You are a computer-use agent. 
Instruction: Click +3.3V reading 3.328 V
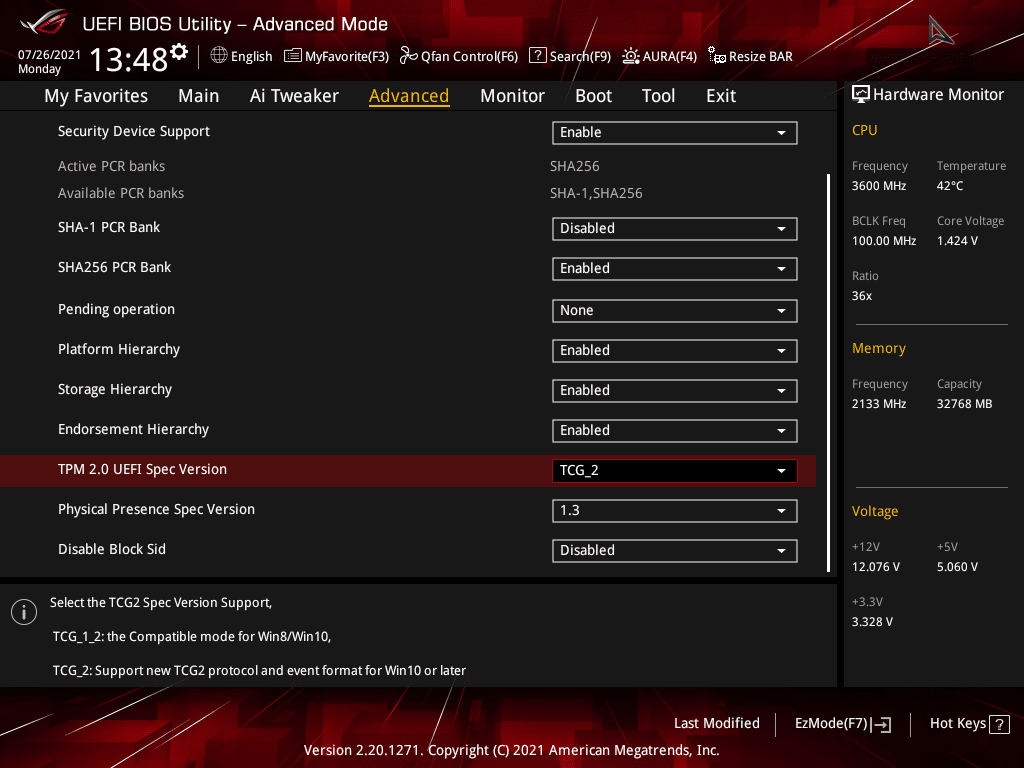872,622
